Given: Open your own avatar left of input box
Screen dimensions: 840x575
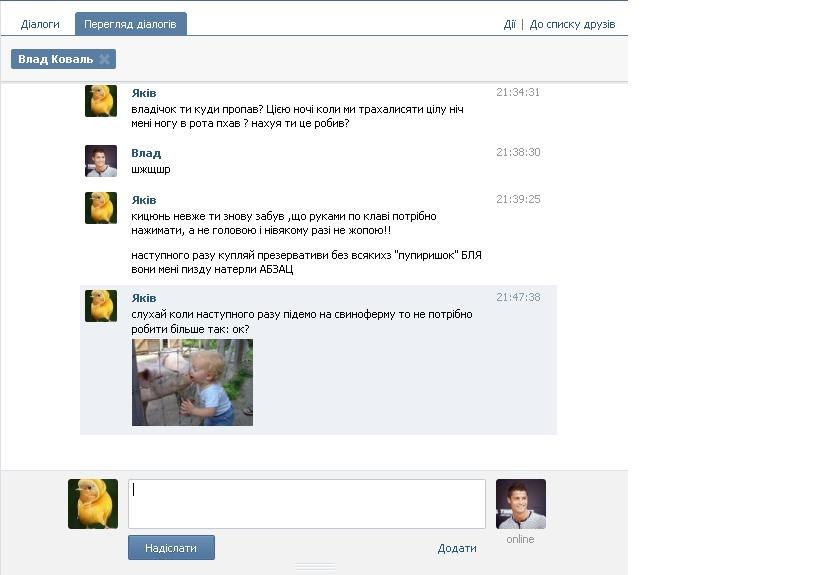Looking at the screenshot, I should (x=93, y=504).
